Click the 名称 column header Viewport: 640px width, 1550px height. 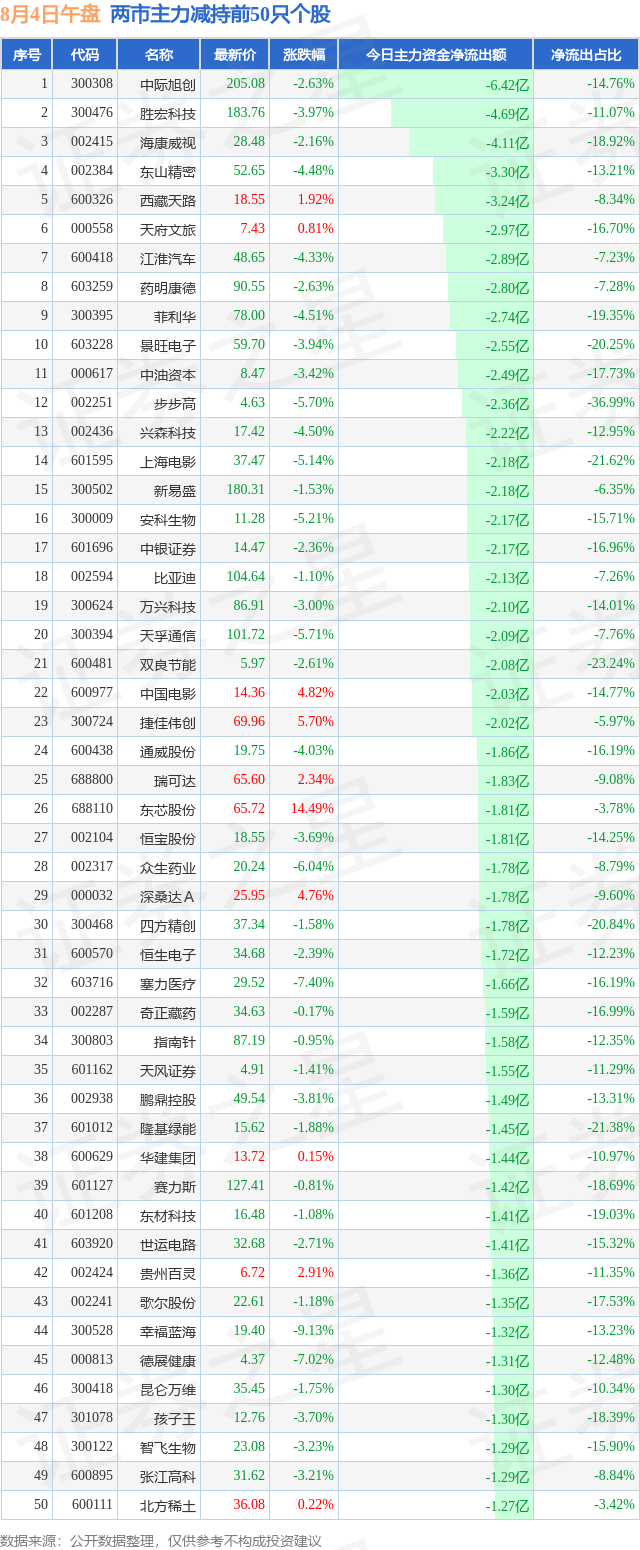(x=159, y=55)
